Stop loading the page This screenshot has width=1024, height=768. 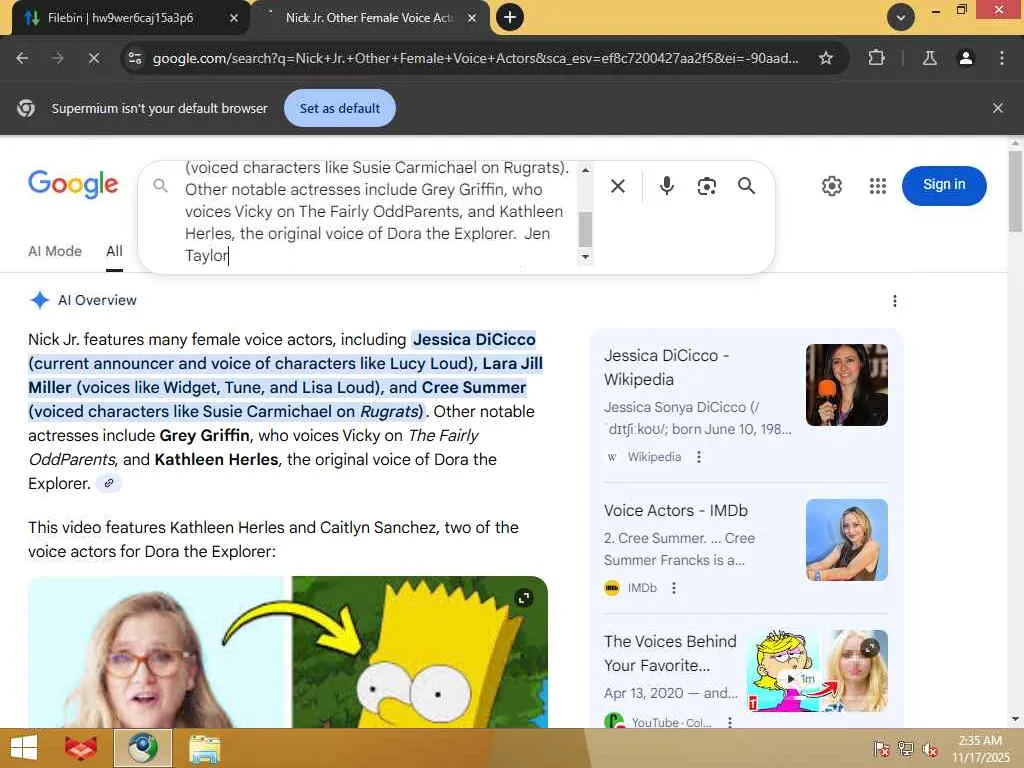(x=93, y=58)
